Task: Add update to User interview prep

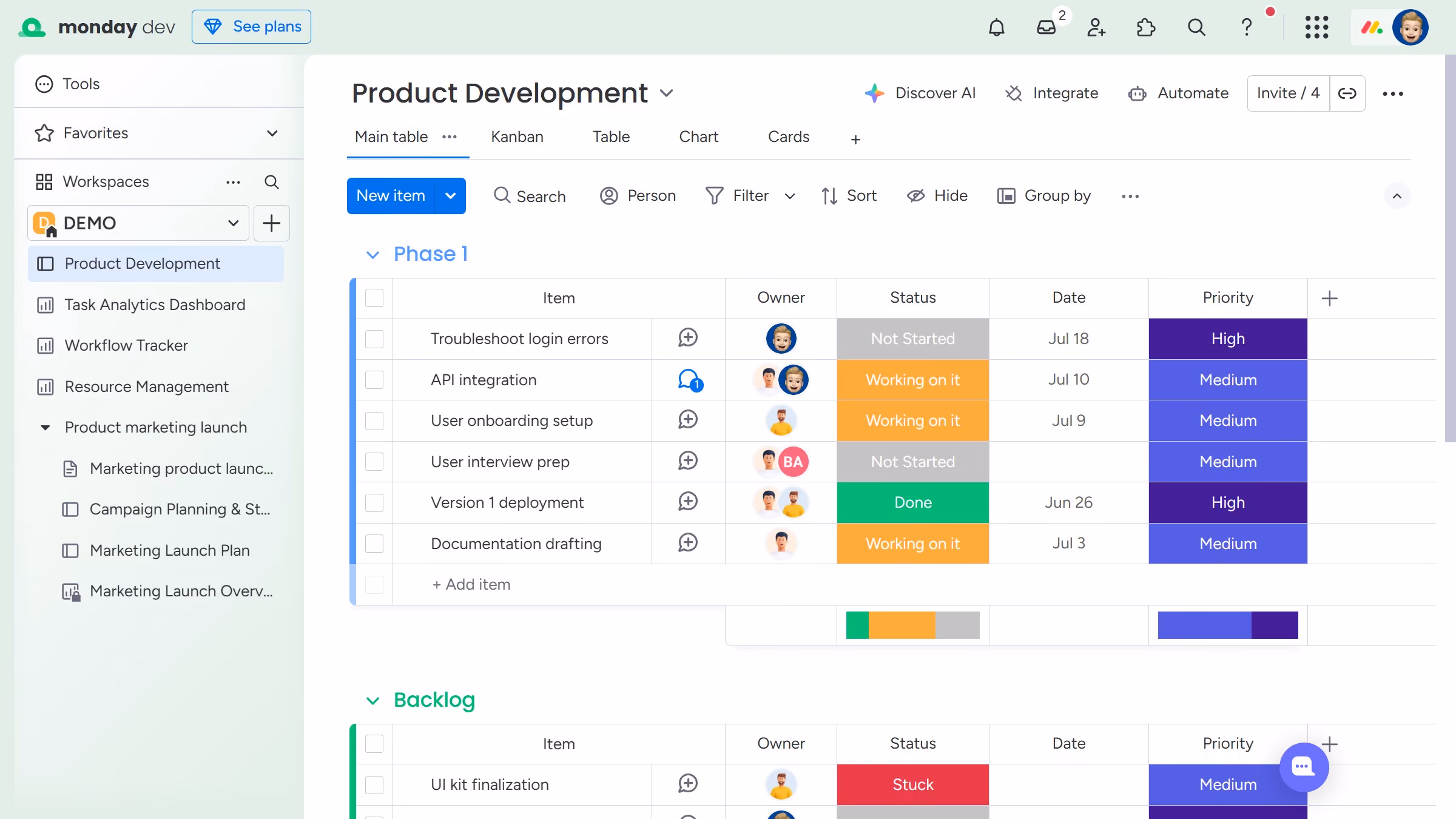Action: click(688, 461)
